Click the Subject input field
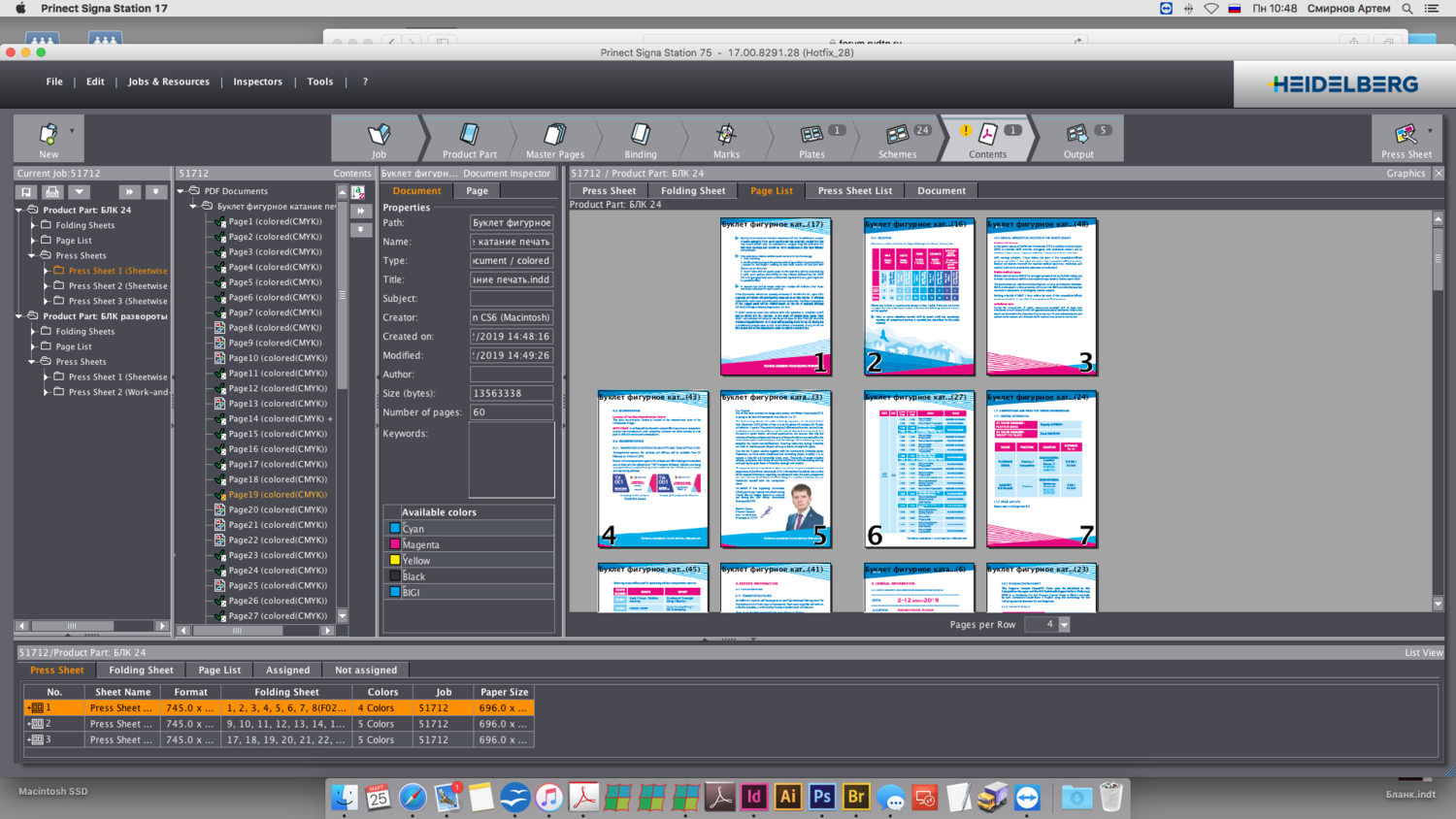Screen dimensions: 1456x819 (x=512, y=299)
